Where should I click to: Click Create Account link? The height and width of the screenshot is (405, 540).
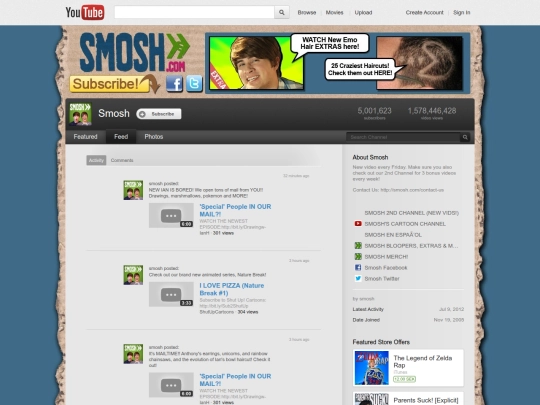(424, 12)
